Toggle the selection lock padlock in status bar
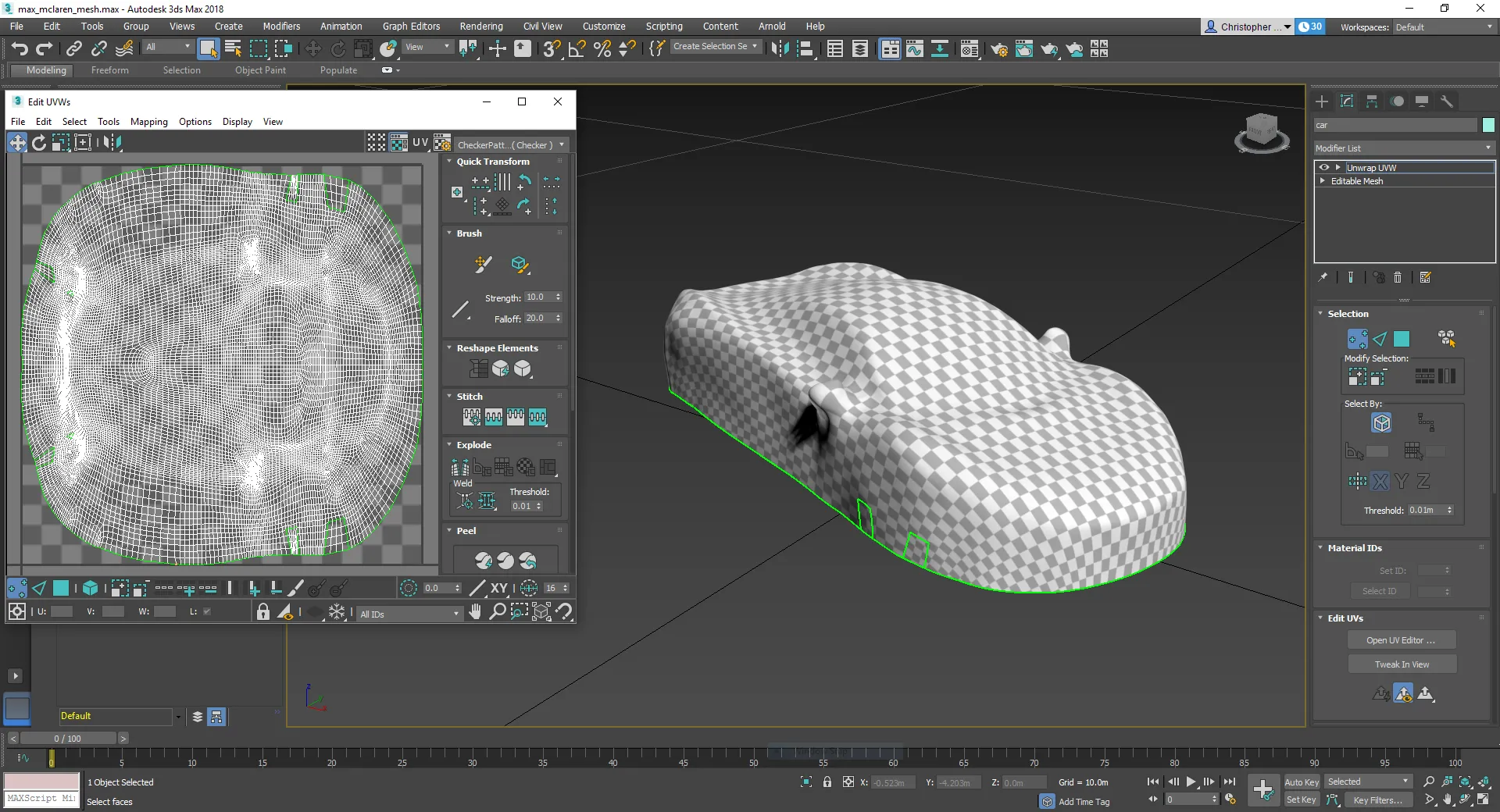 point(827,782)
